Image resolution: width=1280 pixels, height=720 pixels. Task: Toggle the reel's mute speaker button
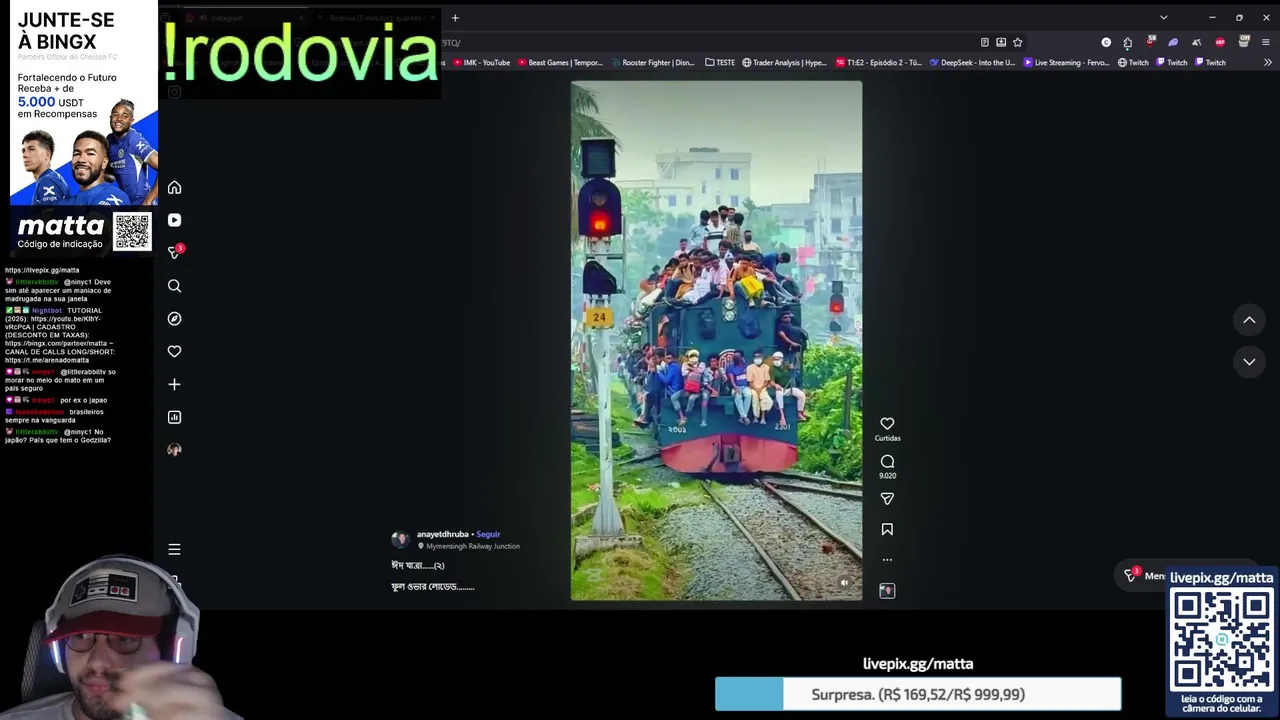coord(844,583)
